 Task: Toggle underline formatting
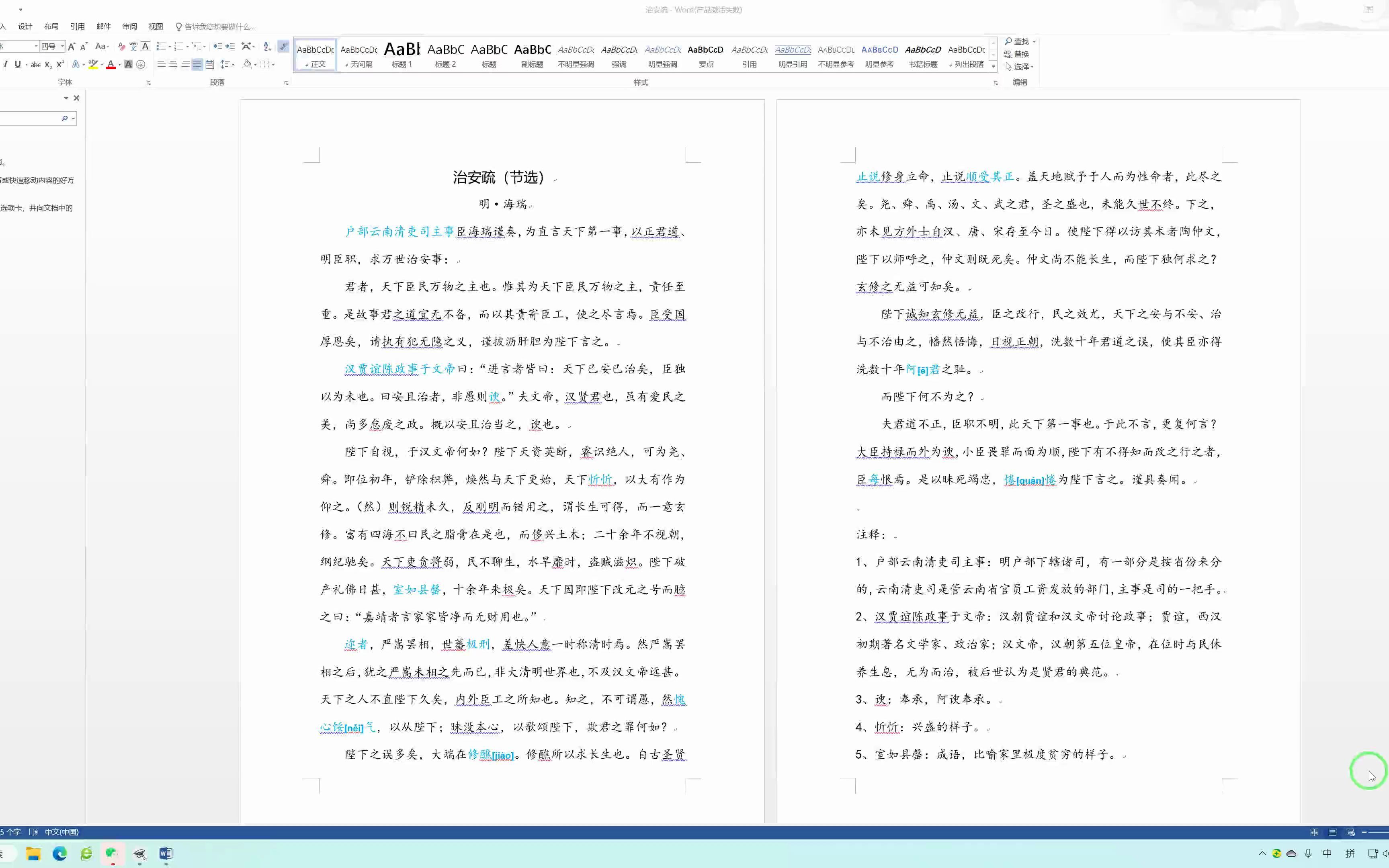[18, 64]
